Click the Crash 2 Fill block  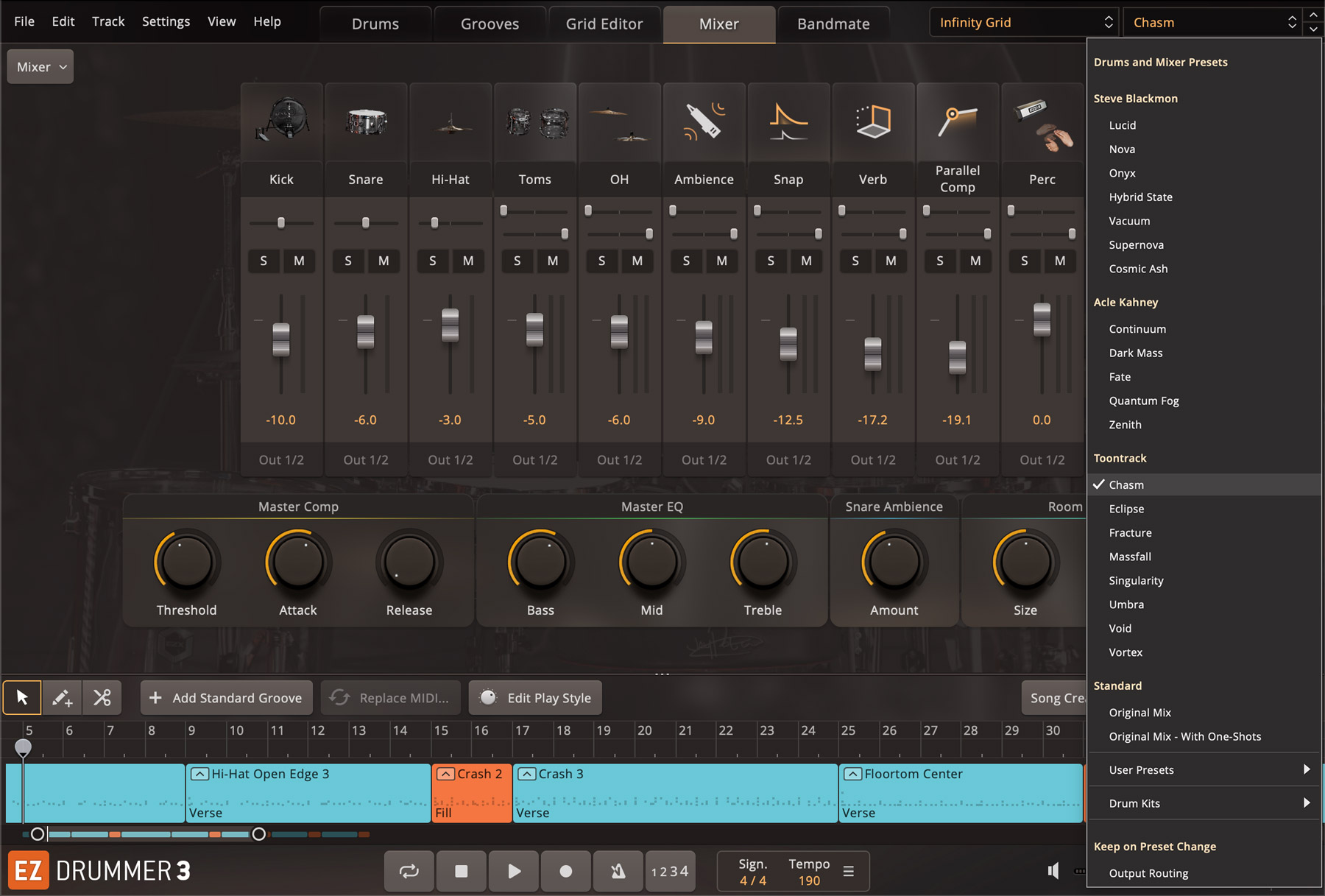point(471,793)
